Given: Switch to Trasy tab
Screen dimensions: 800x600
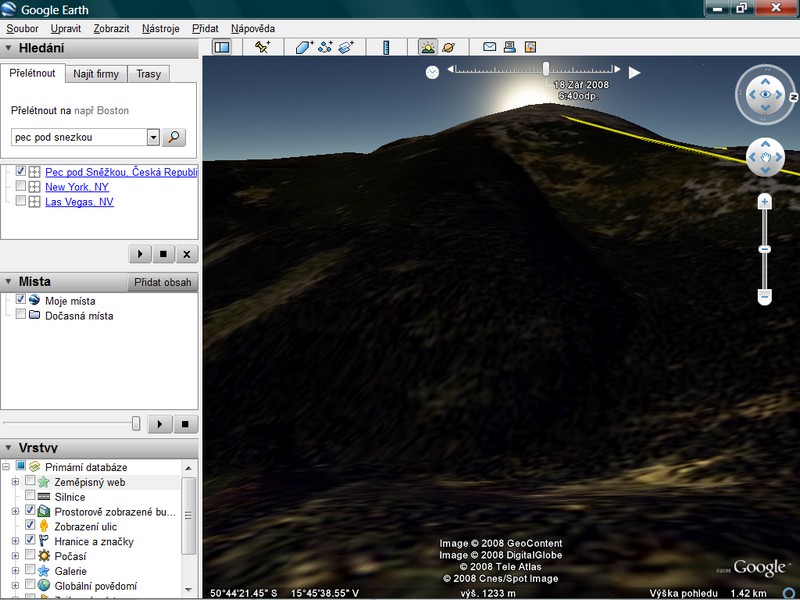Looking at the screenshot, I should point(148,74).
